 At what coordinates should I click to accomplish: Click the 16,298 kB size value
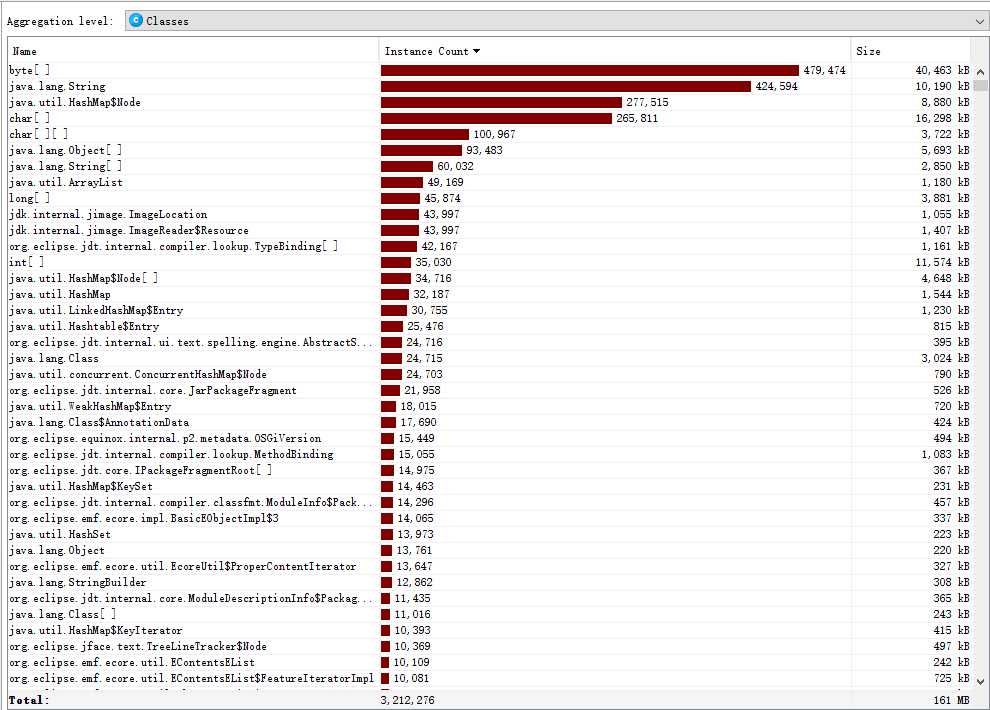click(x=942, y=118)
